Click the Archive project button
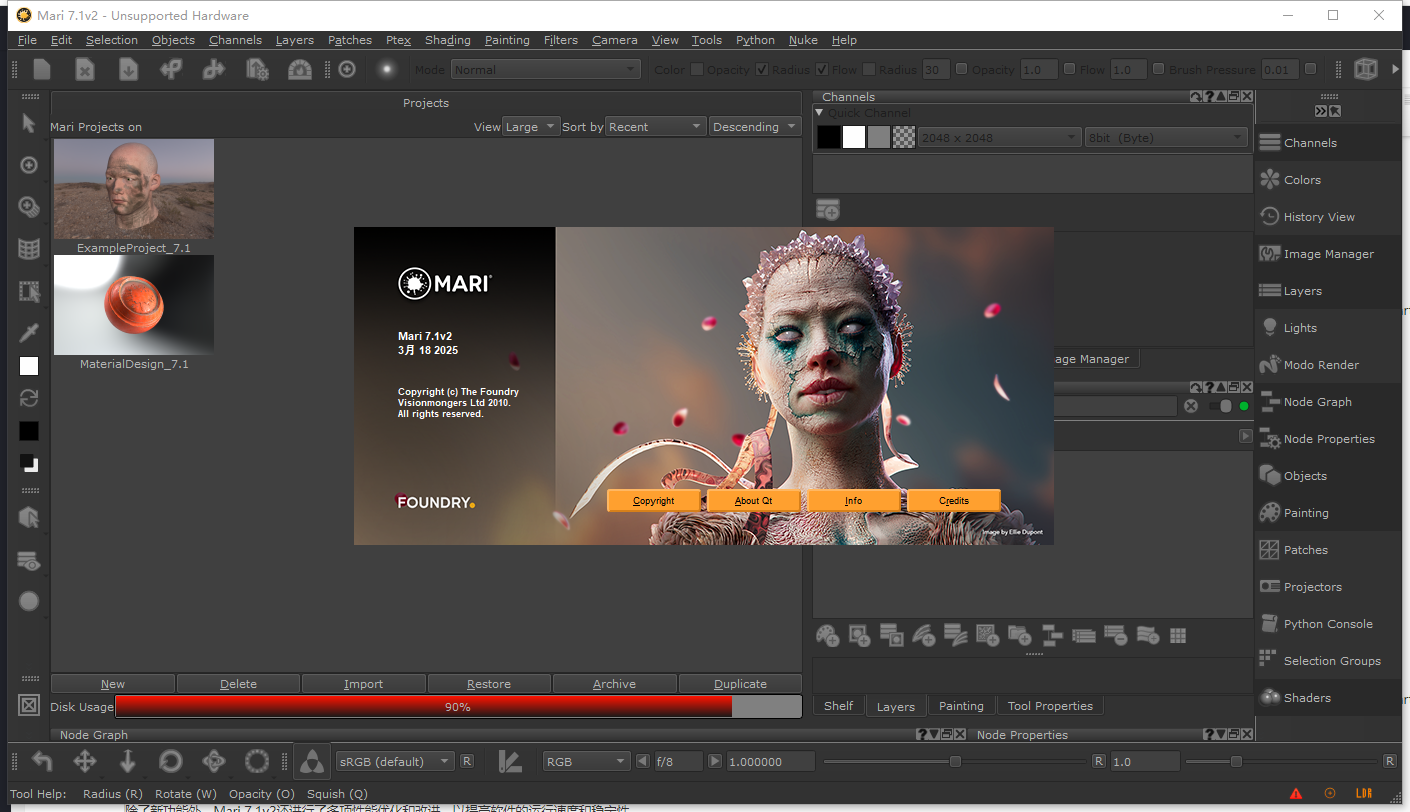 [x=614, y=684]
